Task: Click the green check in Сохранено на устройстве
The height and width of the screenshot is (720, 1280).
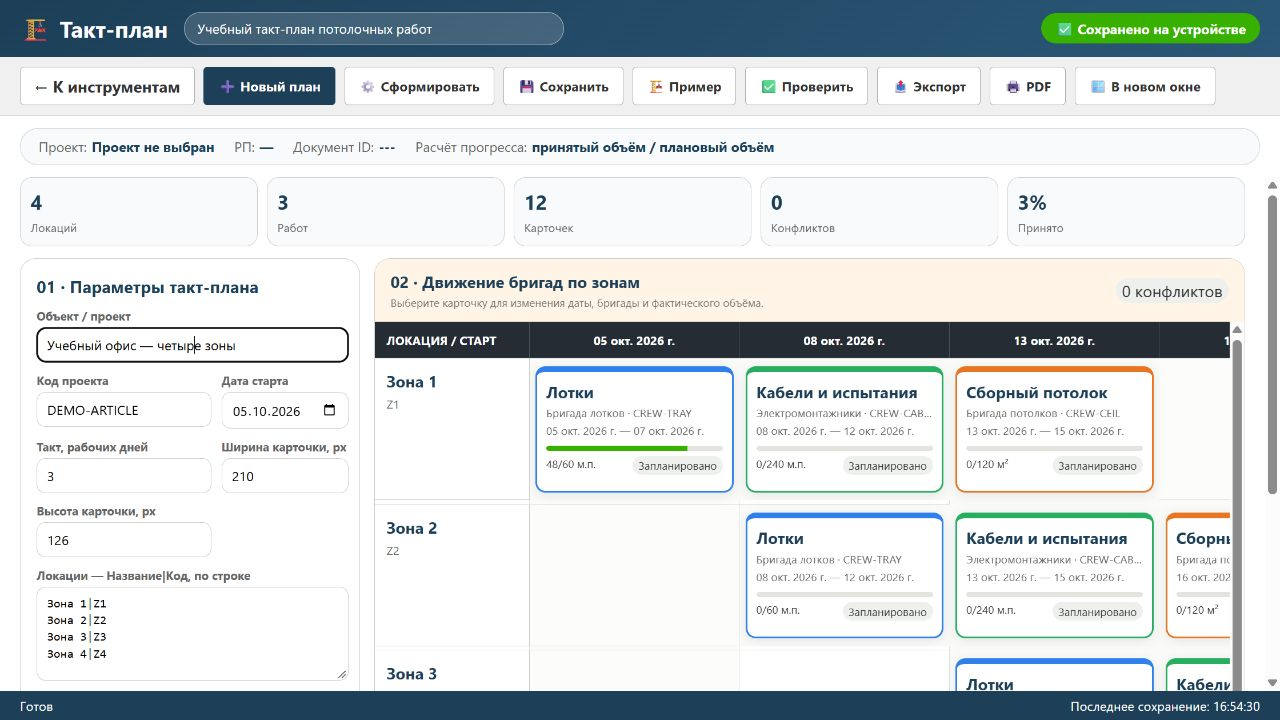Action: coord(1065,30)
